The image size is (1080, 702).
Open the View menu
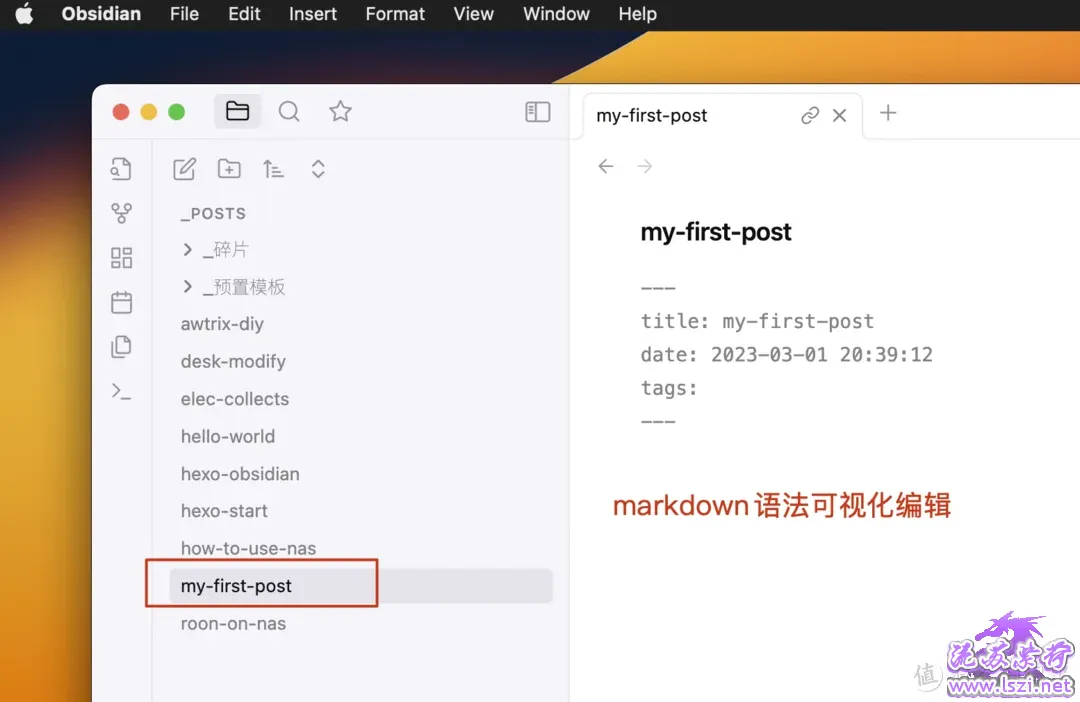click(474, 14)
